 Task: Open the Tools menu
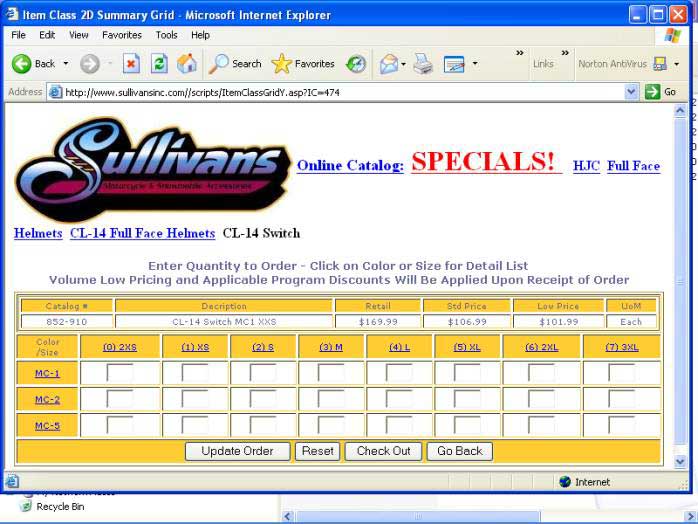(166, 35)
